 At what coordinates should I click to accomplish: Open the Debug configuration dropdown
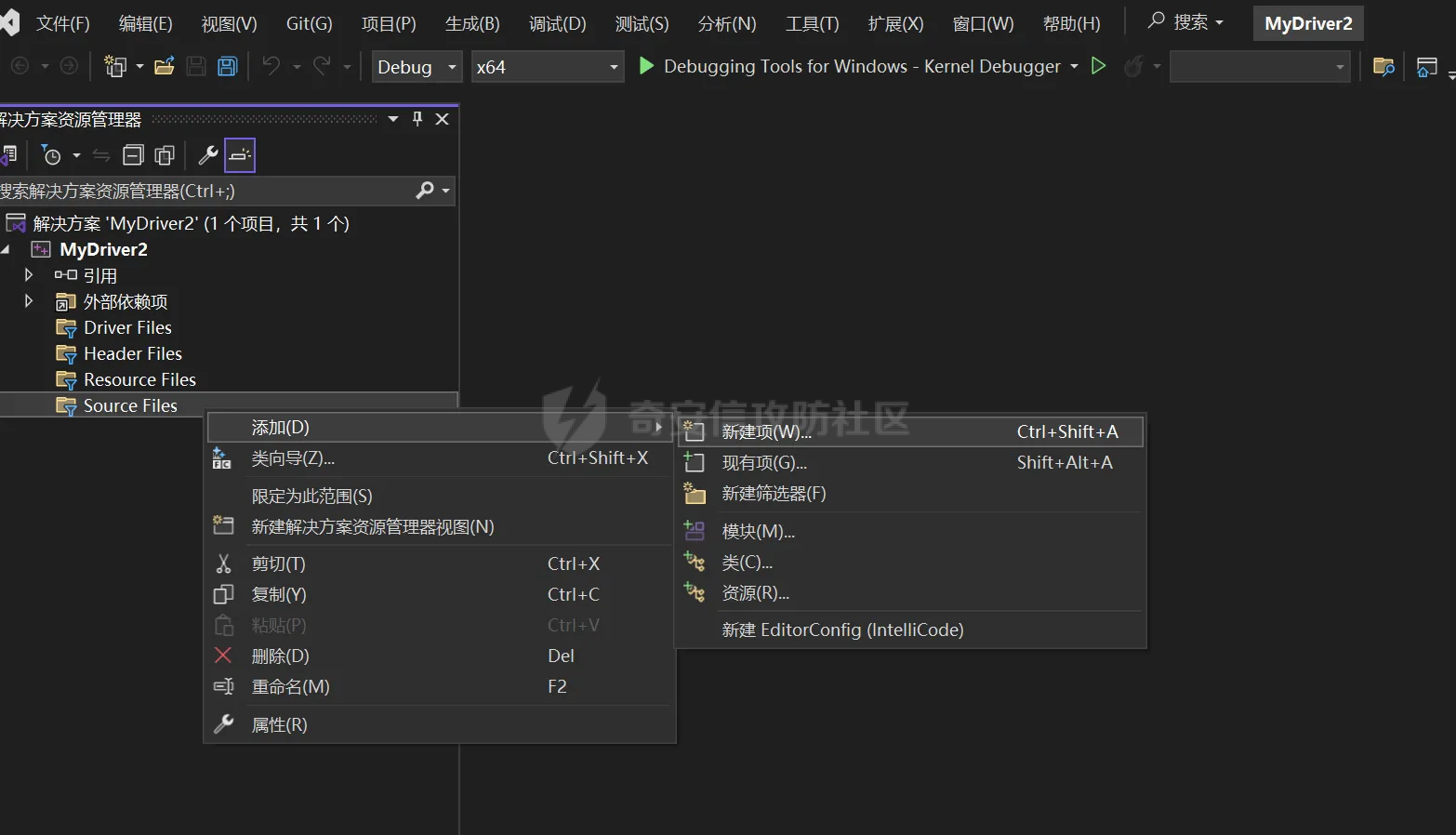(417, 67)
